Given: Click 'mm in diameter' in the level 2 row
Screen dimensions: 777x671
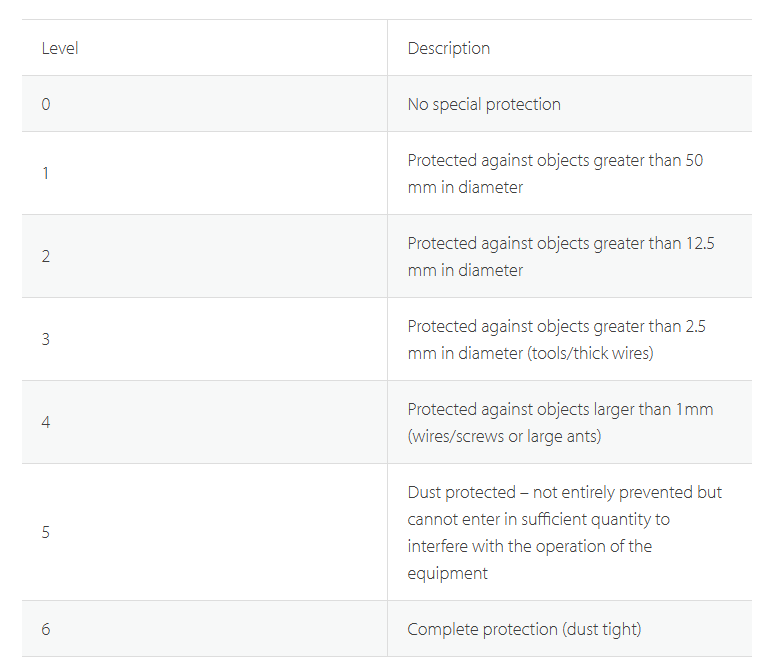Looking at the screenshot, I should tap(465, 271).
